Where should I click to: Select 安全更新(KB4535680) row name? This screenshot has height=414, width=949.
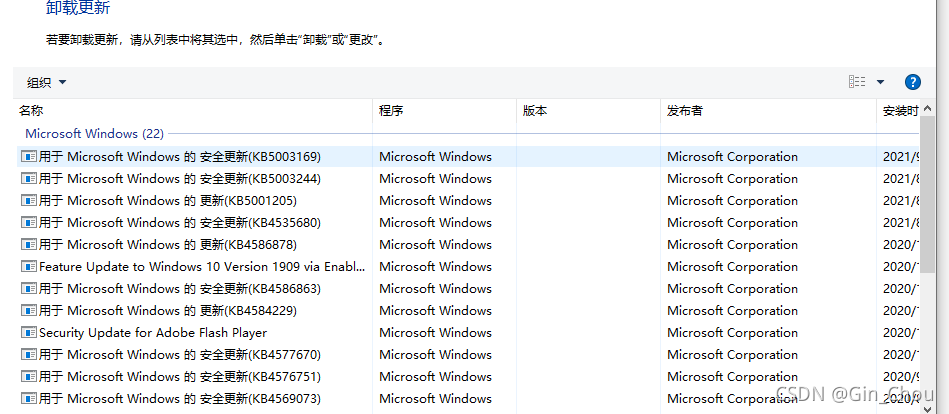(x=180, y=223)
